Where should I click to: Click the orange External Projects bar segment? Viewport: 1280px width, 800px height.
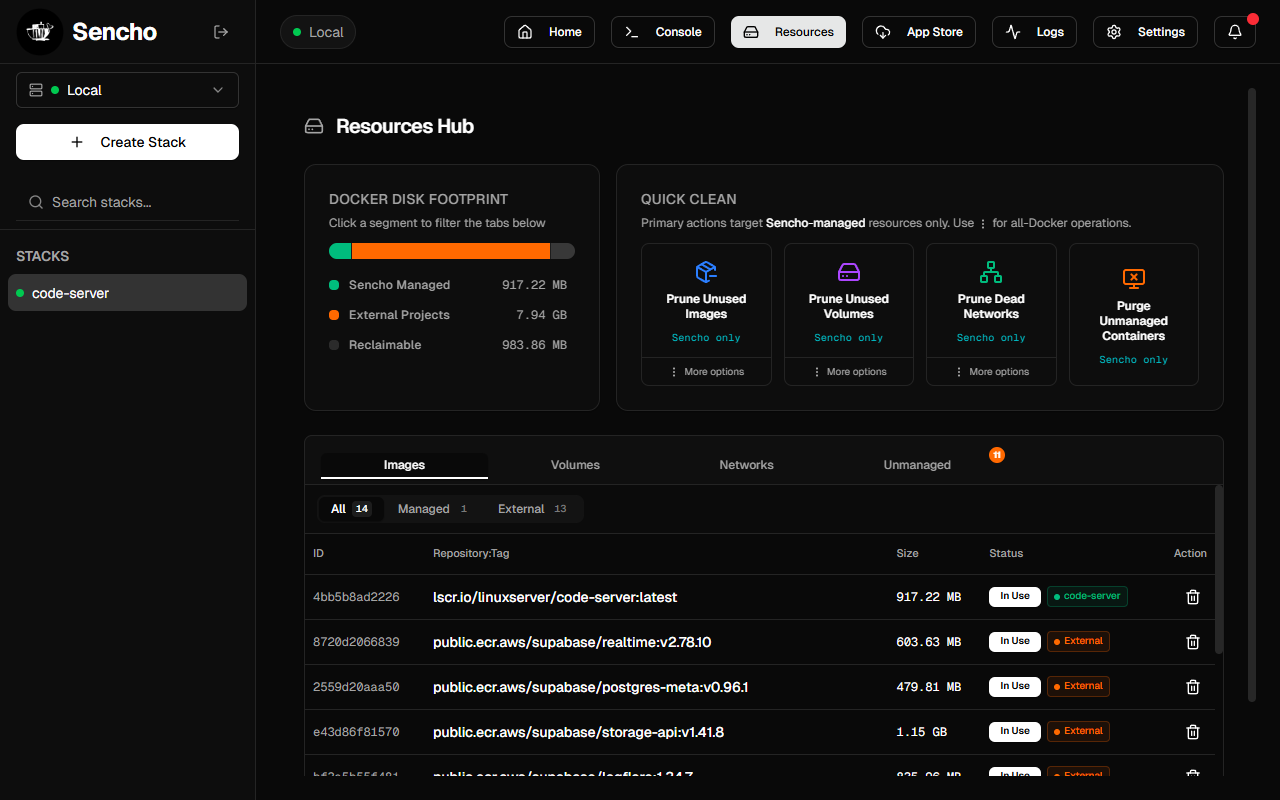click(x=450, y=251)
